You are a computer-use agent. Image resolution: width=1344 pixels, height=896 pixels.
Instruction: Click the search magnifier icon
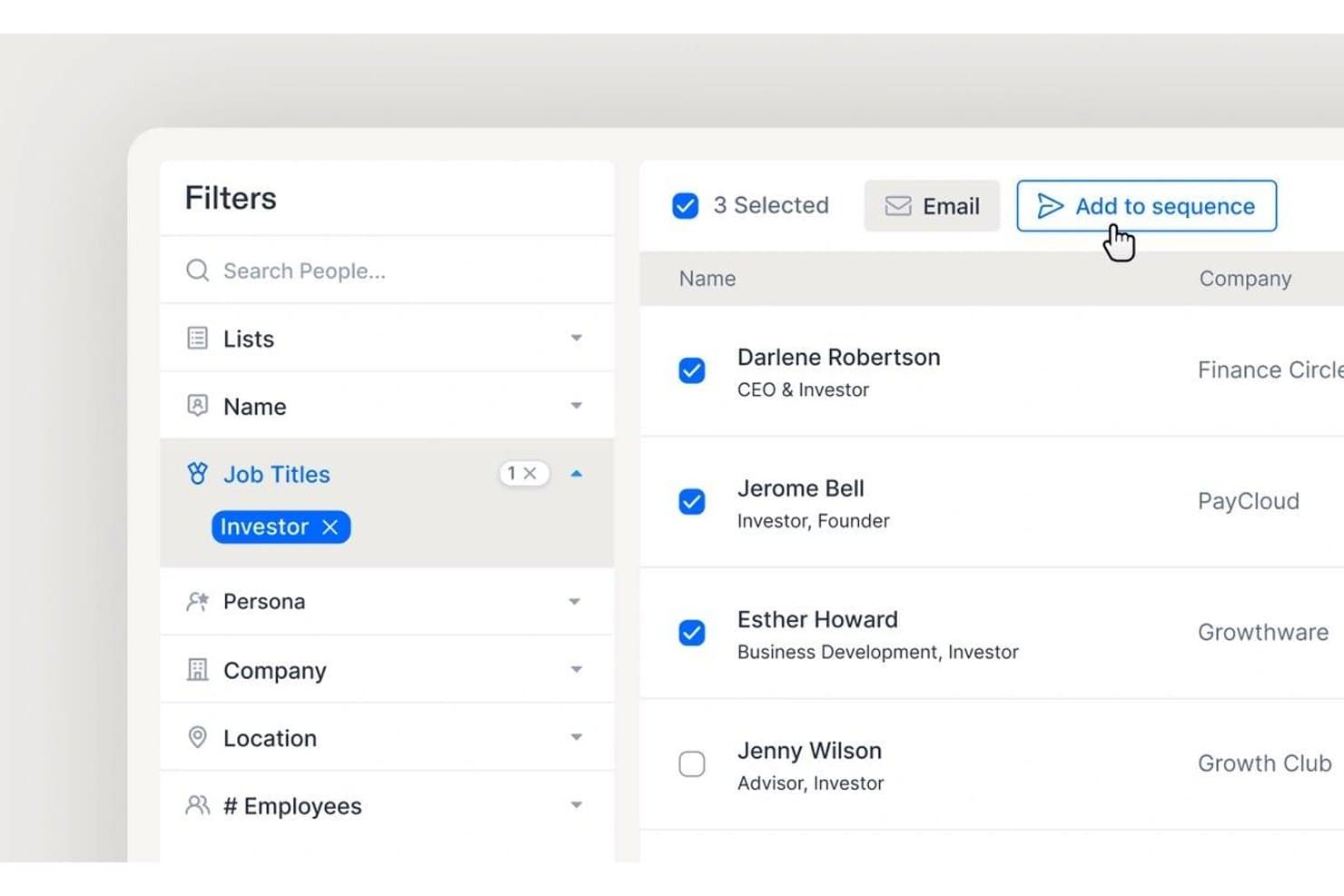[x=197, y=271]
